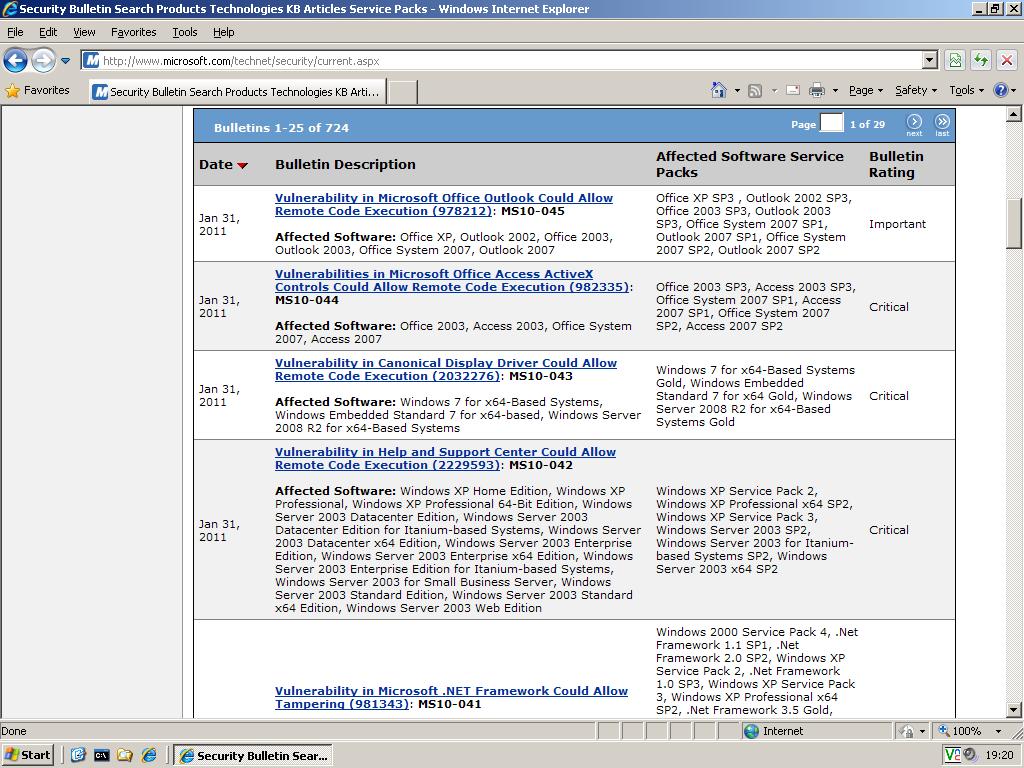This screenshot has width=1024, height=768.
Task: Select the Security Bulletin Sear... taskbar button
Action: tap(254, 756)
